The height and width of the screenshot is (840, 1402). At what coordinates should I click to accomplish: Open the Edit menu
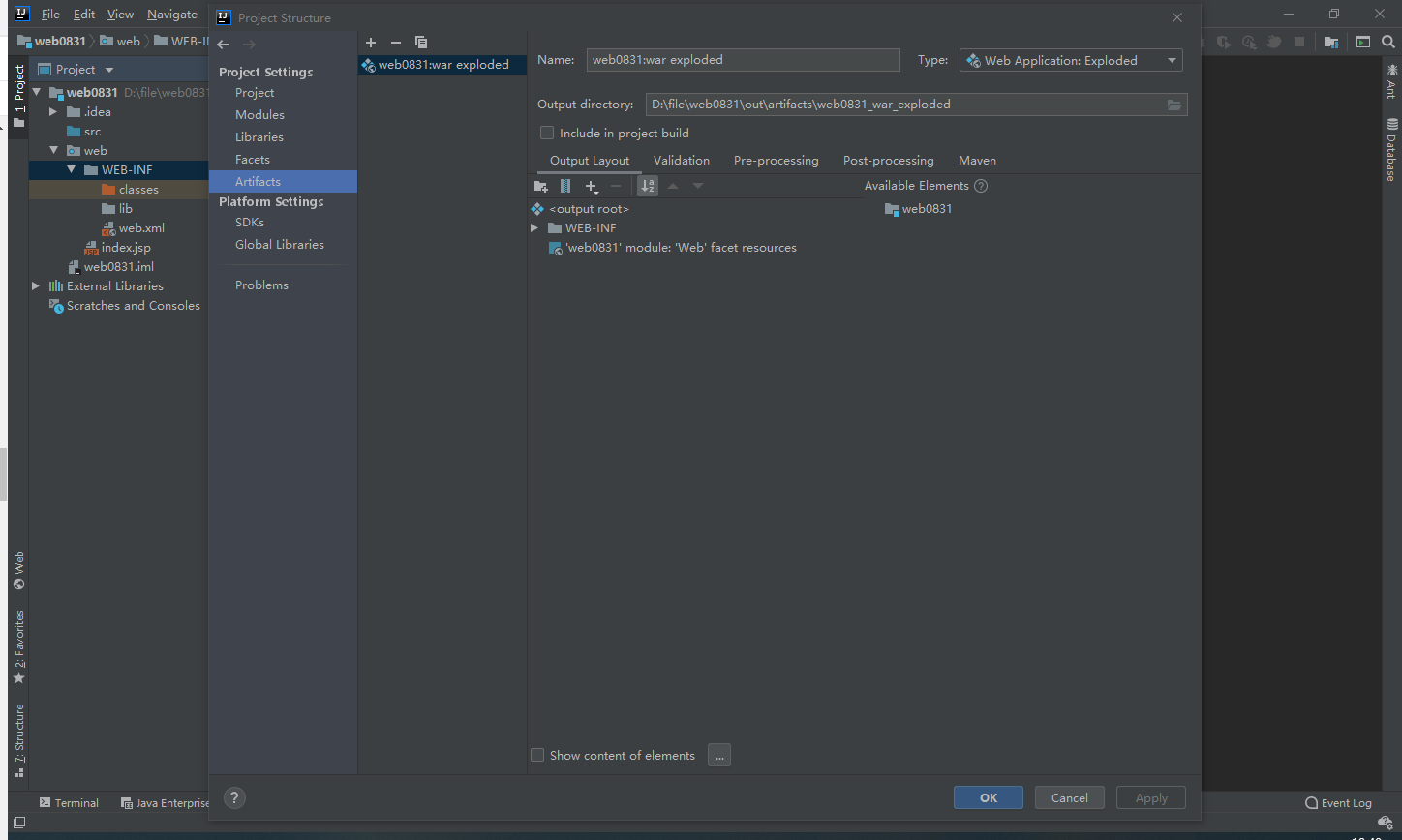pyautogui.click(x=84, y=15)
